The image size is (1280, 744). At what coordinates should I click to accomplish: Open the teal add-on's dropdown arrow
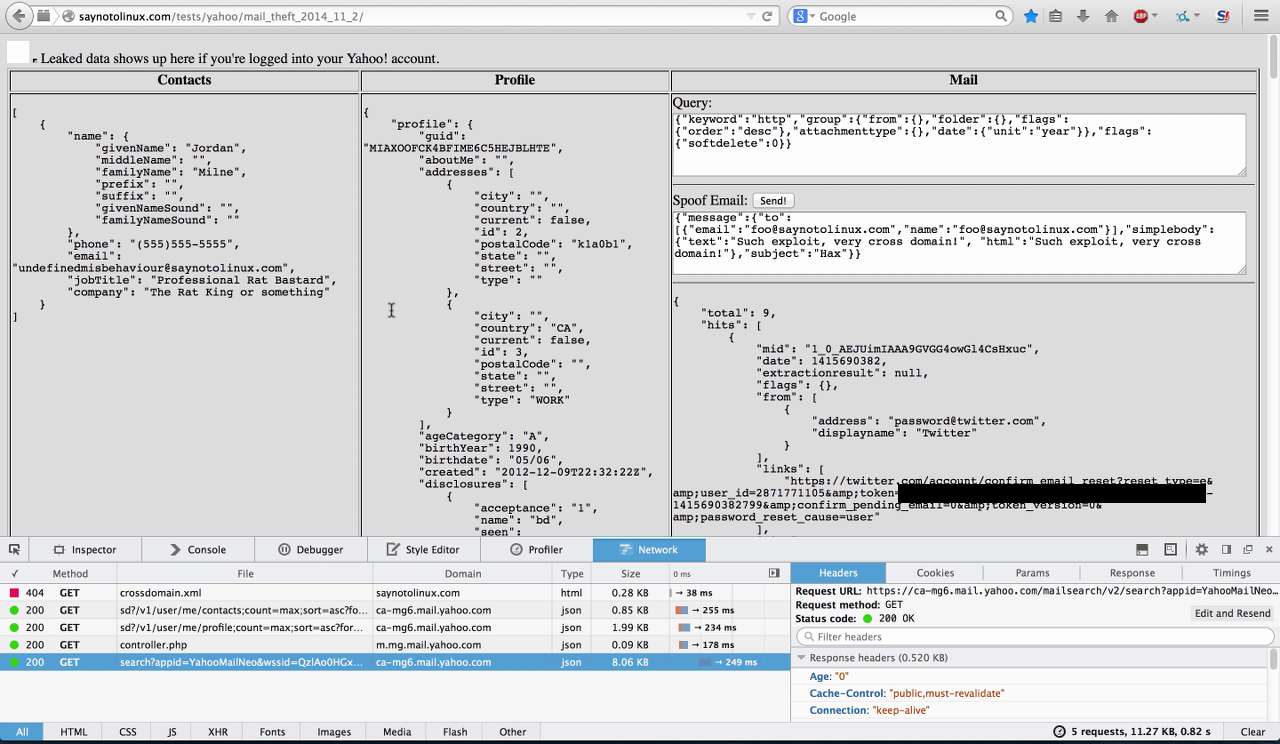pos(1197,16)
